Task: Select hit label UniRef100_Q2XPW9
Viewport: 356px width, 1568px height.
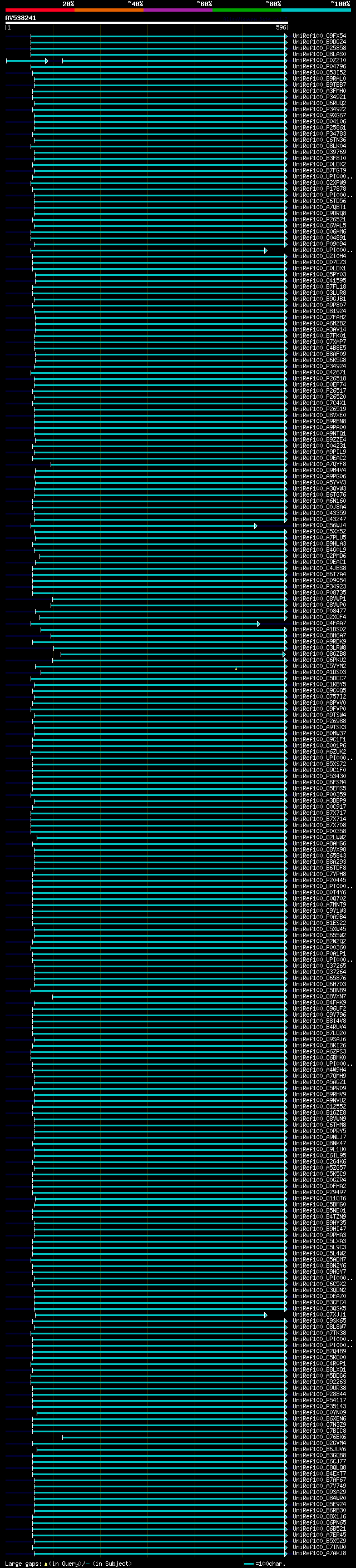Action: [319, 182]
